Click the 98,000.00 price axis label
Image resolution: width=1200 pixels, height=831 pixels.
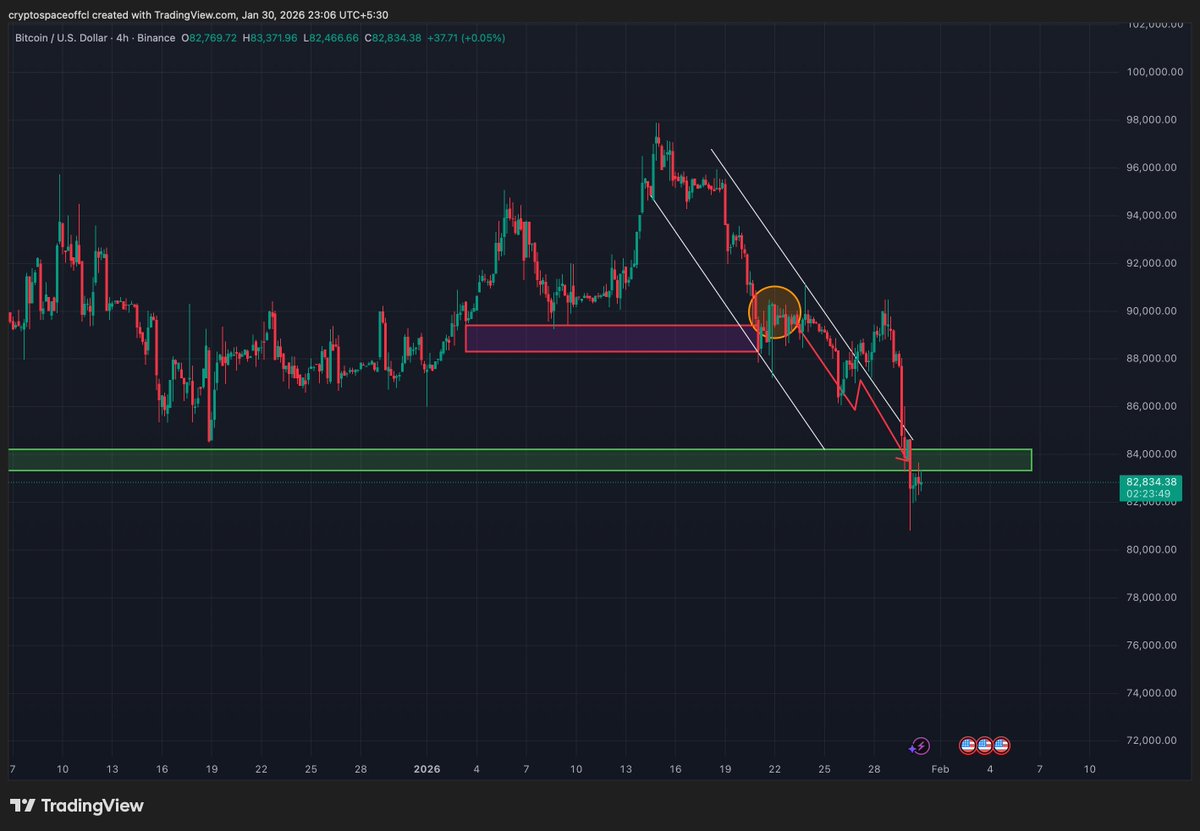pyautogui.click(x=1151, y=120)
